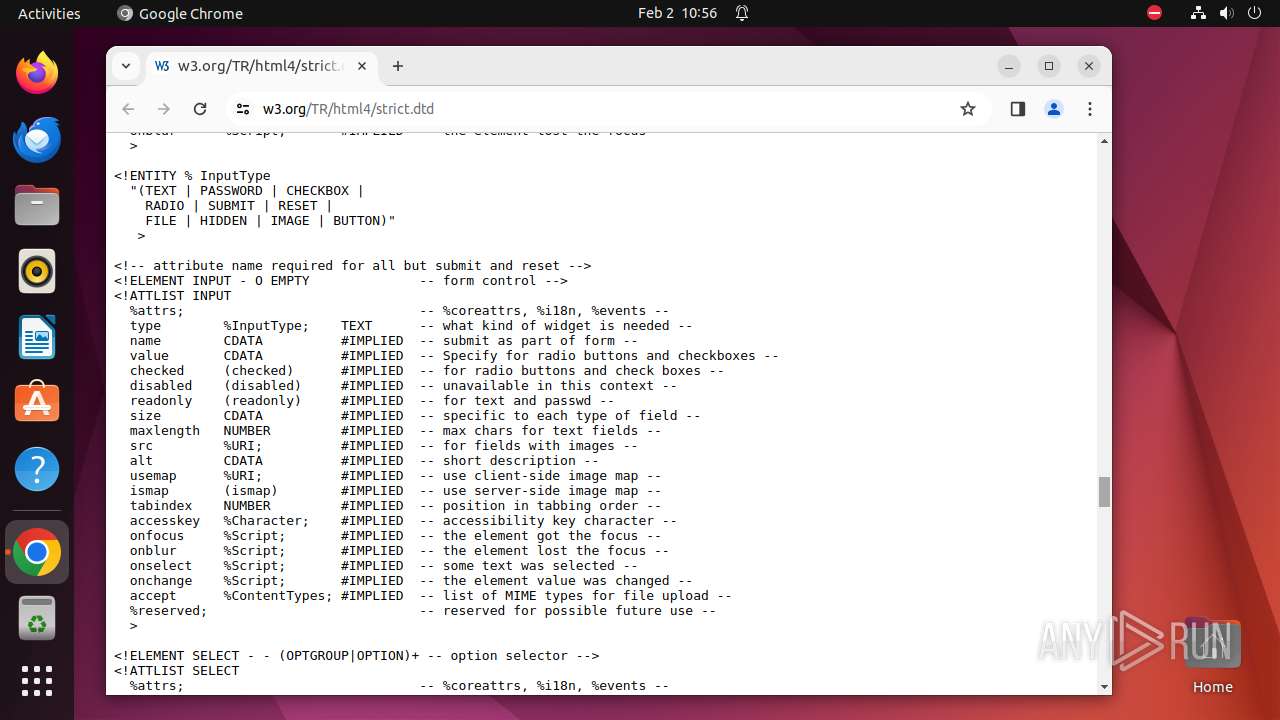The width and height of the screenshot is (1280, 720).
Task: Click the '(ismap)' value text
Action: click(x=251, y=491)
